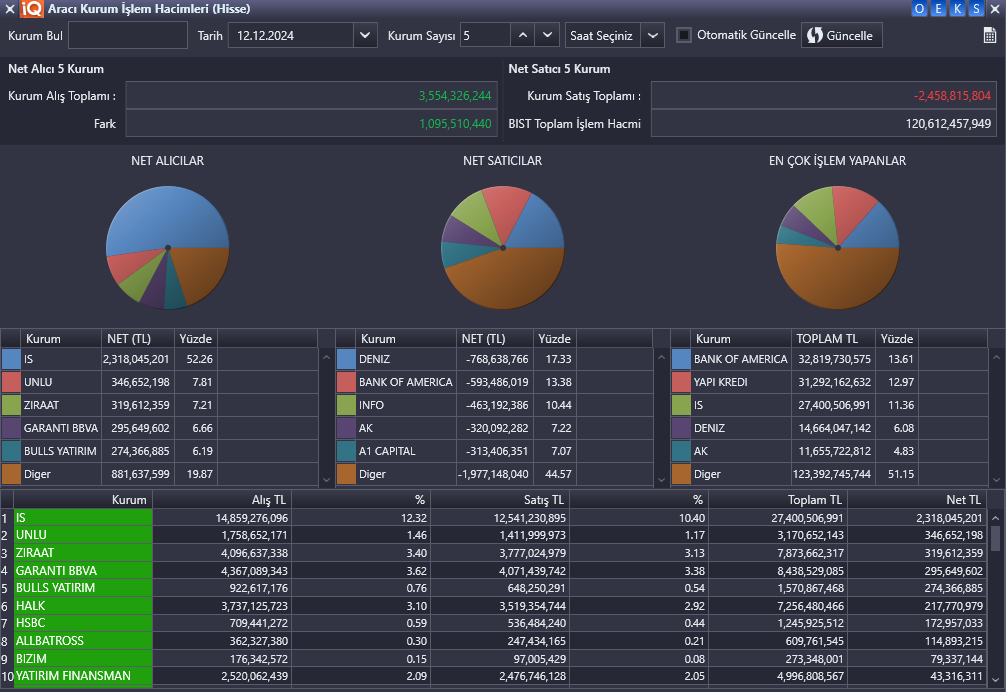Click the O button in title bar

point(919,8)
